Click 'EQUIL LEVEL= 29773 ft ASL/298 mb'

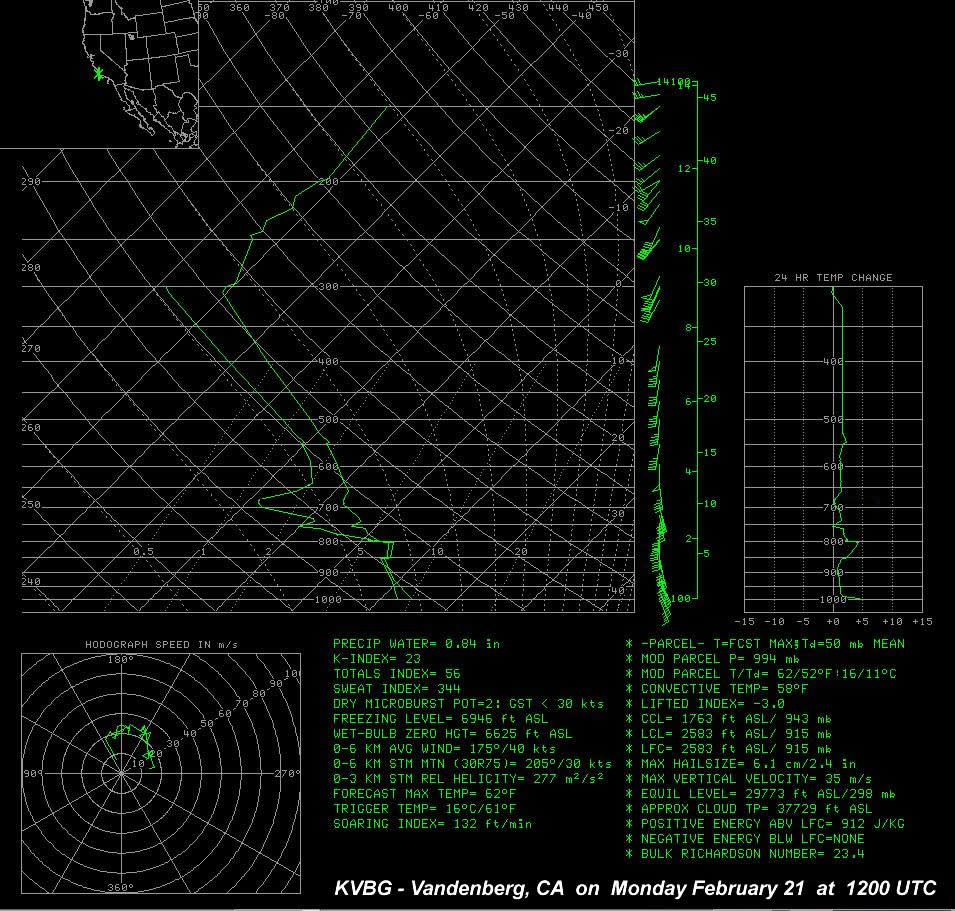click(761, 794)
